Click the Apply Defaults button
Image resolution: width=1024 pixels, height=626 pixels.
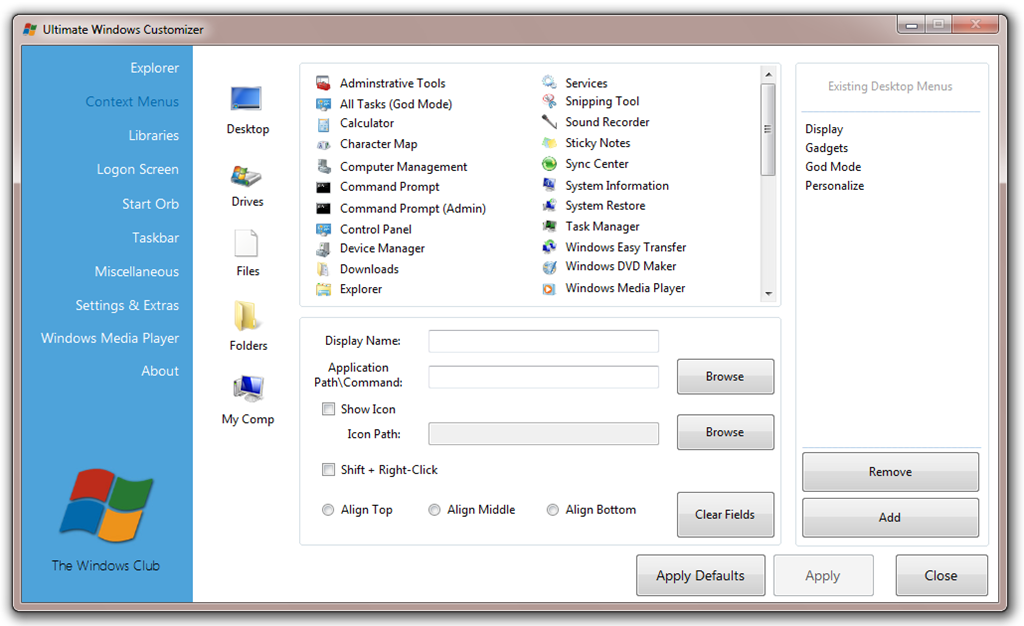[700, 576]
